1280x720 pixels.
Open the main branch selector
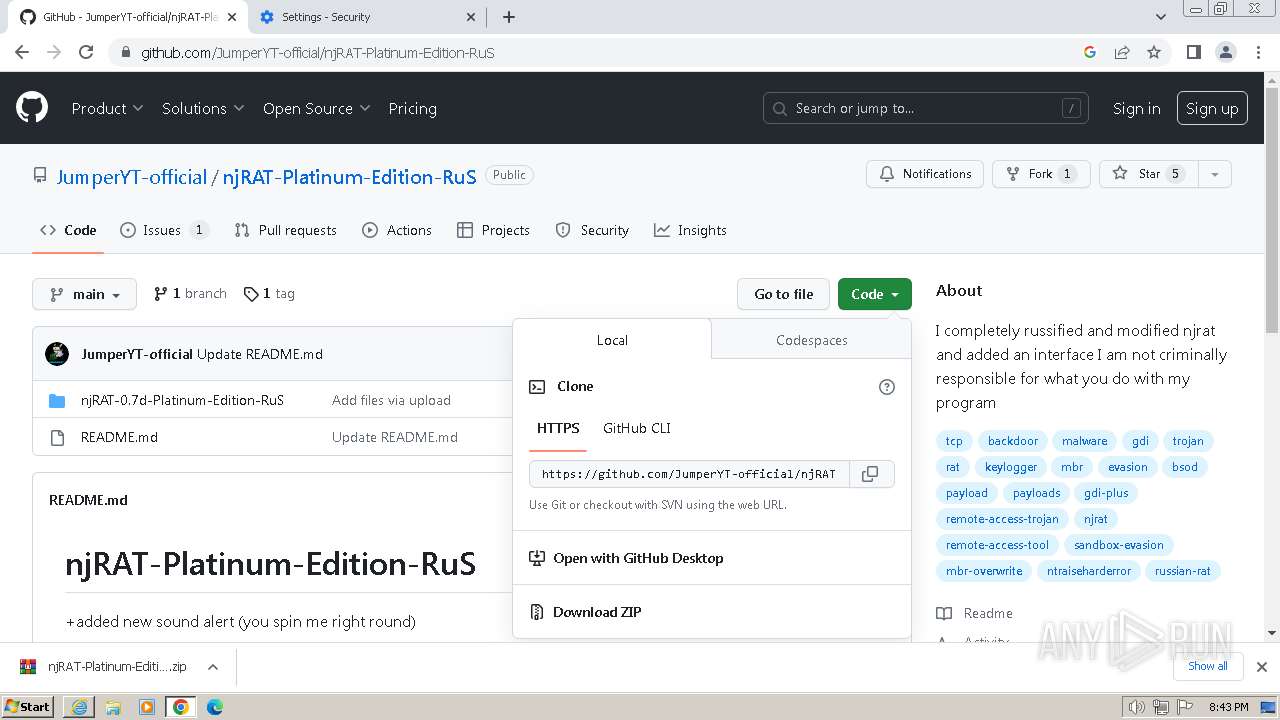coord(84,294)
